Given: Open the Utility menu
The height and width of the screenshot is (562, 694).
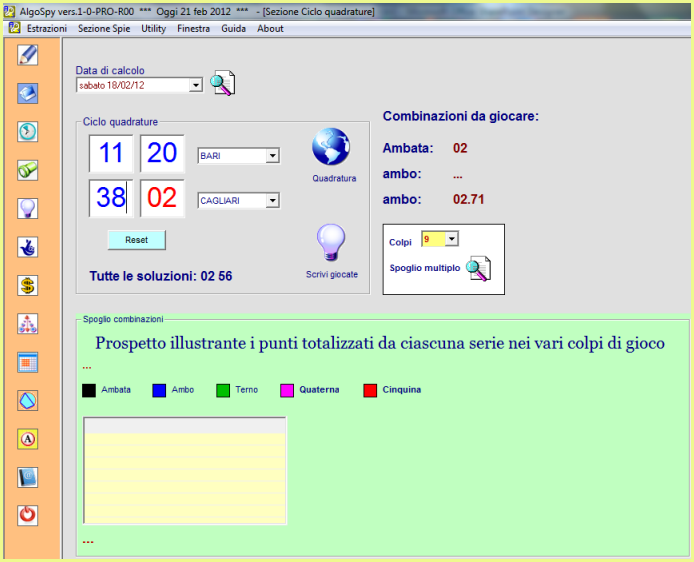Looking at the screenshot, I should click(154, 29).
